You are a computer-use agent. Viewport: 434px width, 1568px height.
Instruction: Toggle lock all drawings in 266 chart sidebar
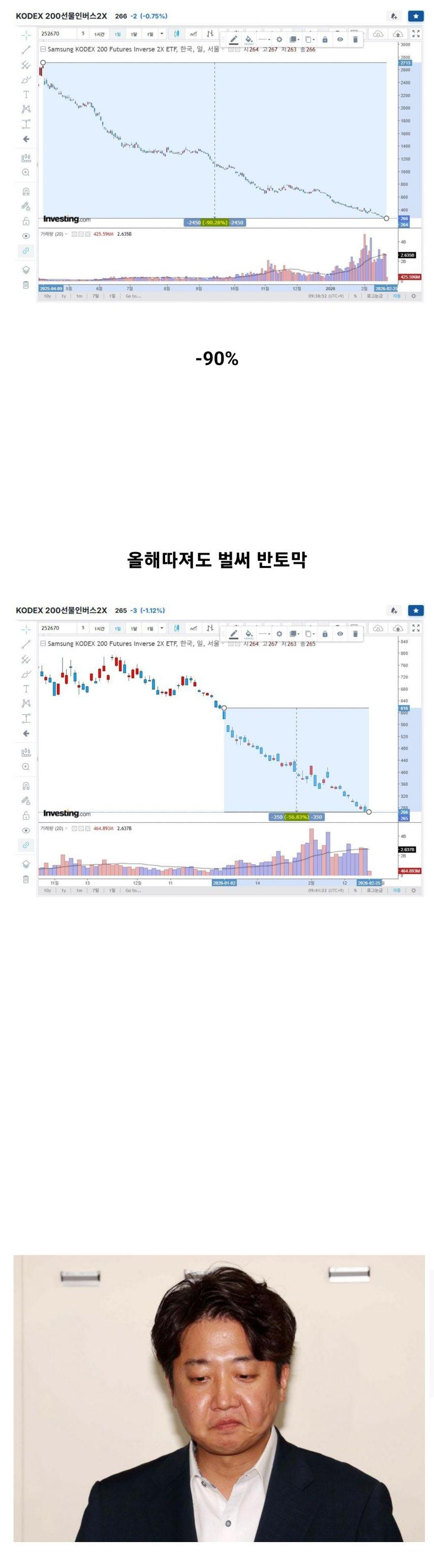(25, 221)
